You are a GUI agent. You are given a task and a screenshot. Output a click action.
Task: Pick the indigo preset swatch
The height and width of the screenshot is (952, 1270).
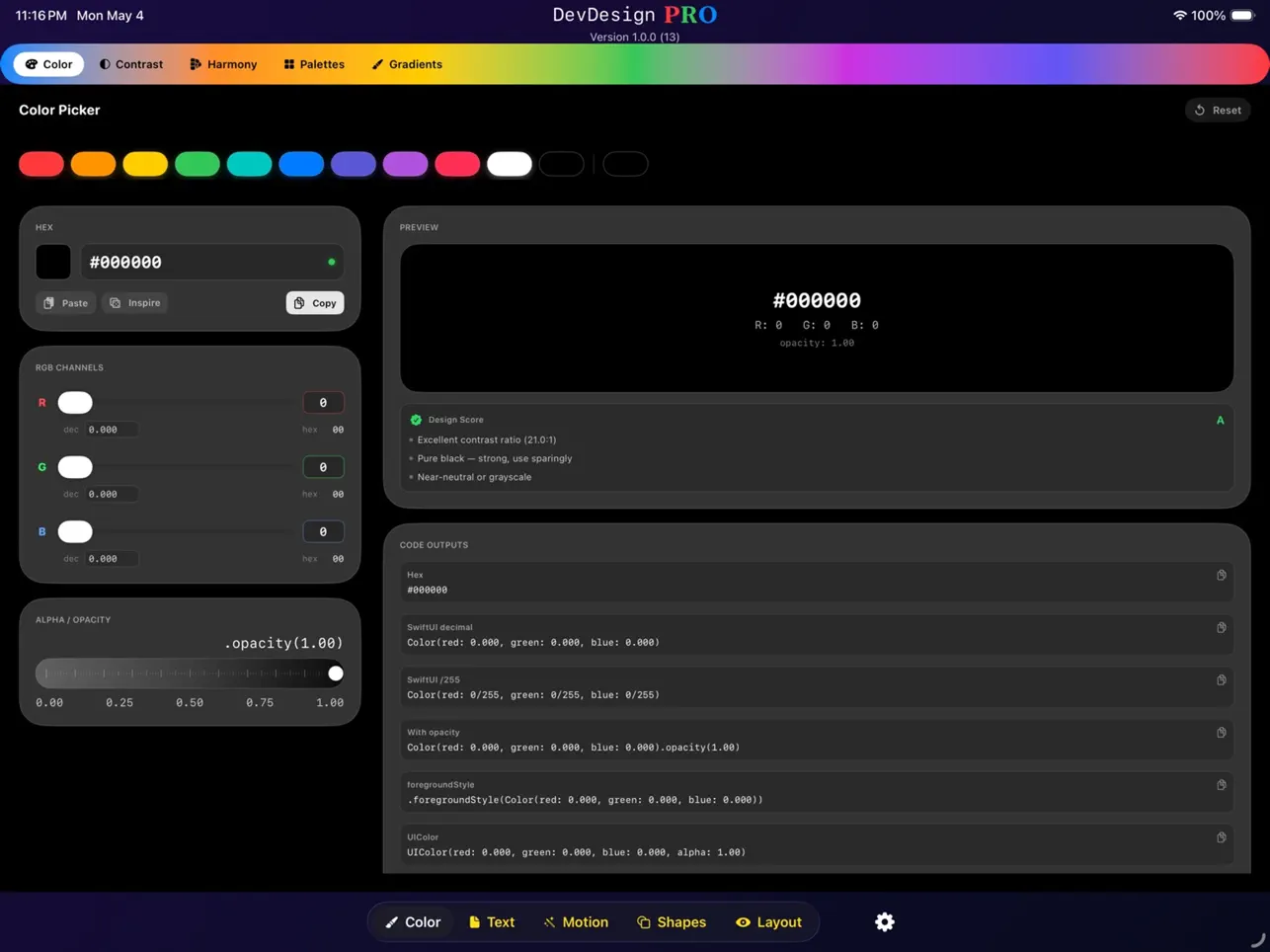354,164
